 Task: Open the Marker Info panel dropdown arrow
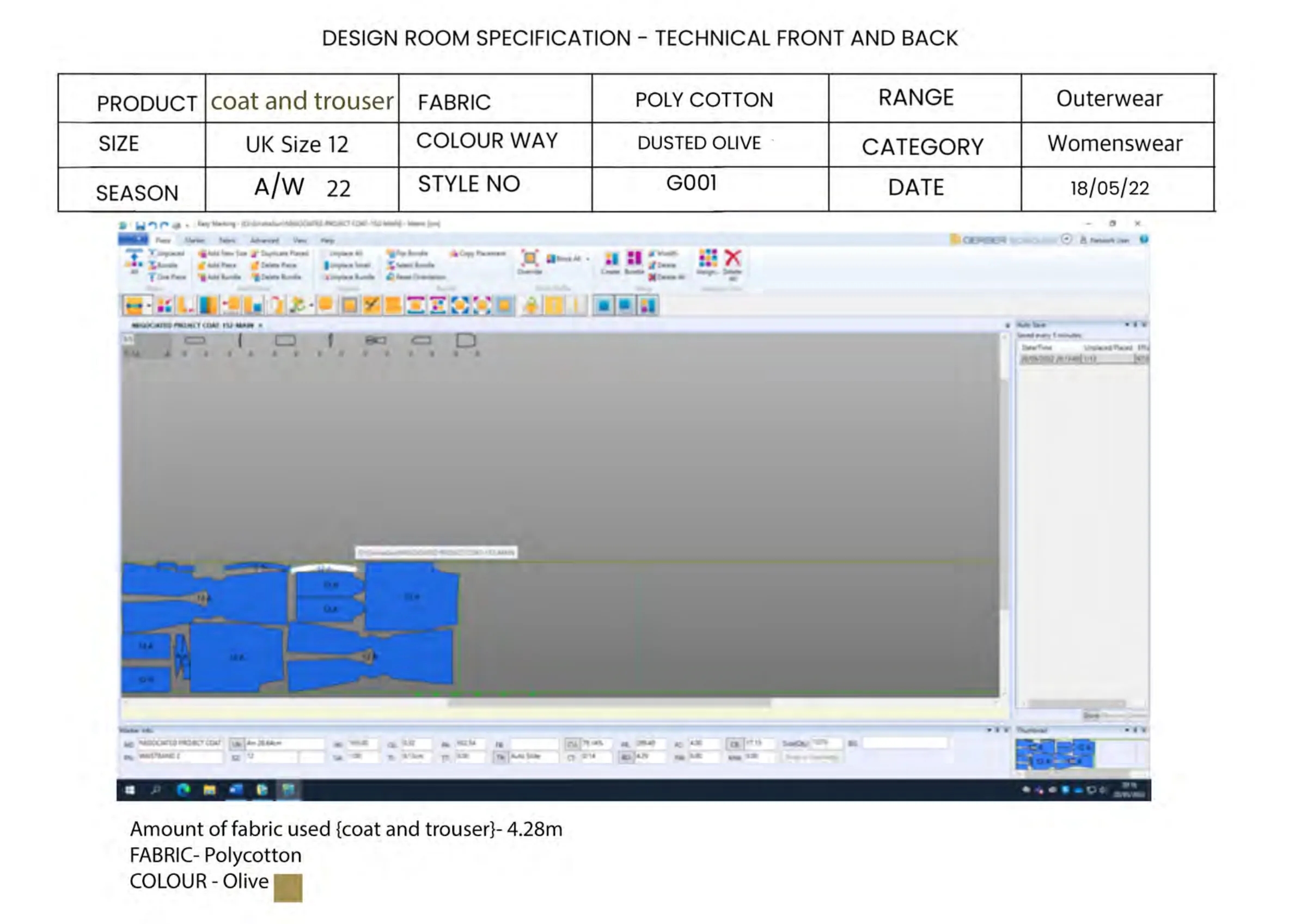pos(990,730)
